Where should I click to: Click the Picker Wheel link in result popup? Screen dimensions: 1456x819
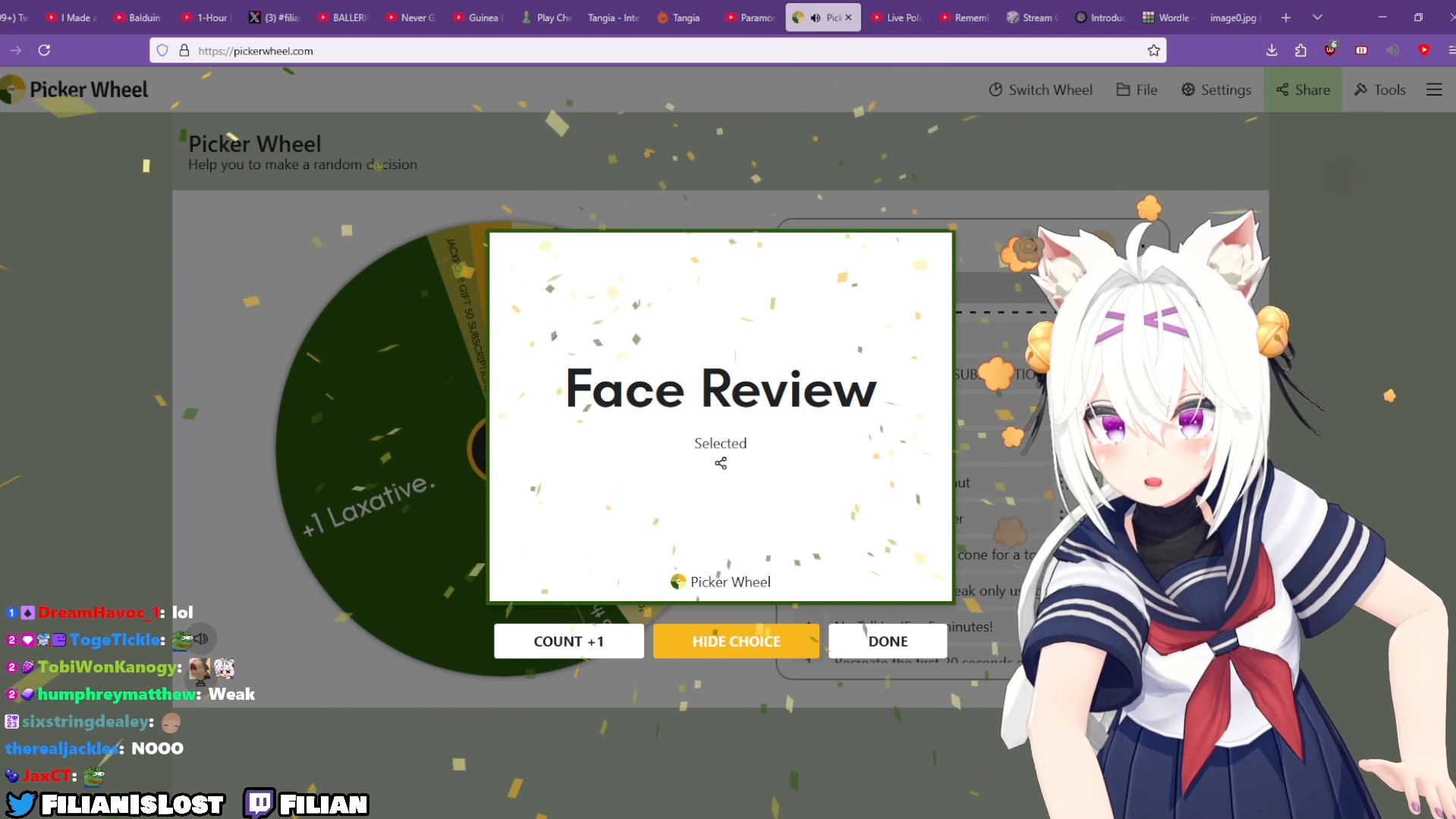(x=721, y=582)
